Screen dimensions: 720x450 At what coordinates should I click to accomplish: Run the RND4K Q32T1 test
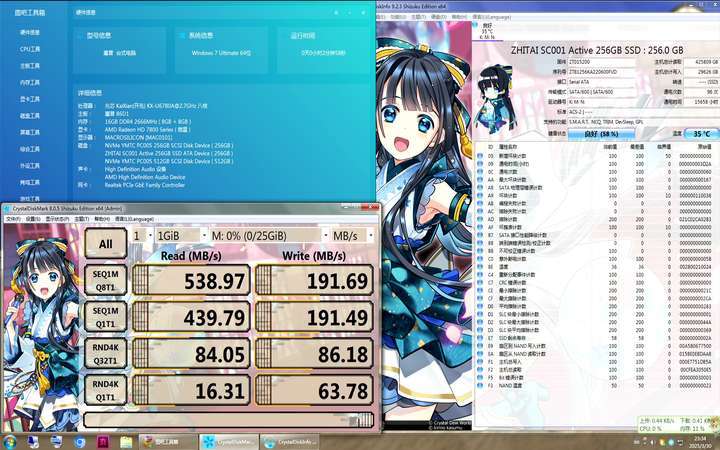[x=106, y=354]
